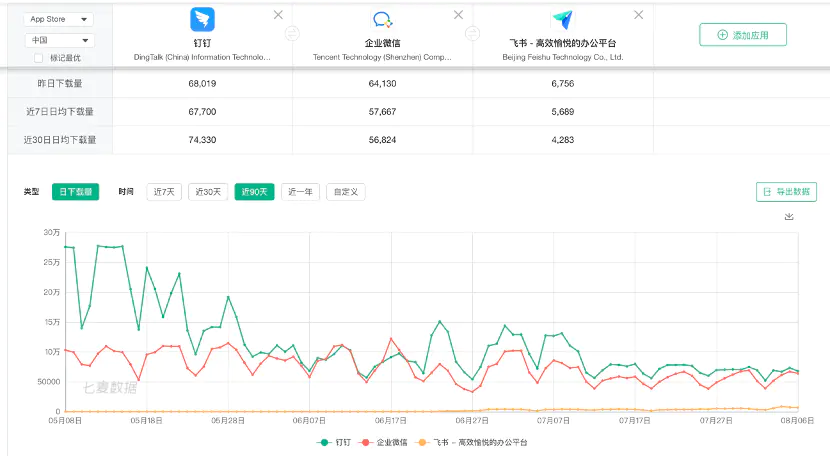Image resolution: width=830 pixels, height=456 pixels.
Task: Open the 中国 country dropdown
Action: [x=59, y=40]
